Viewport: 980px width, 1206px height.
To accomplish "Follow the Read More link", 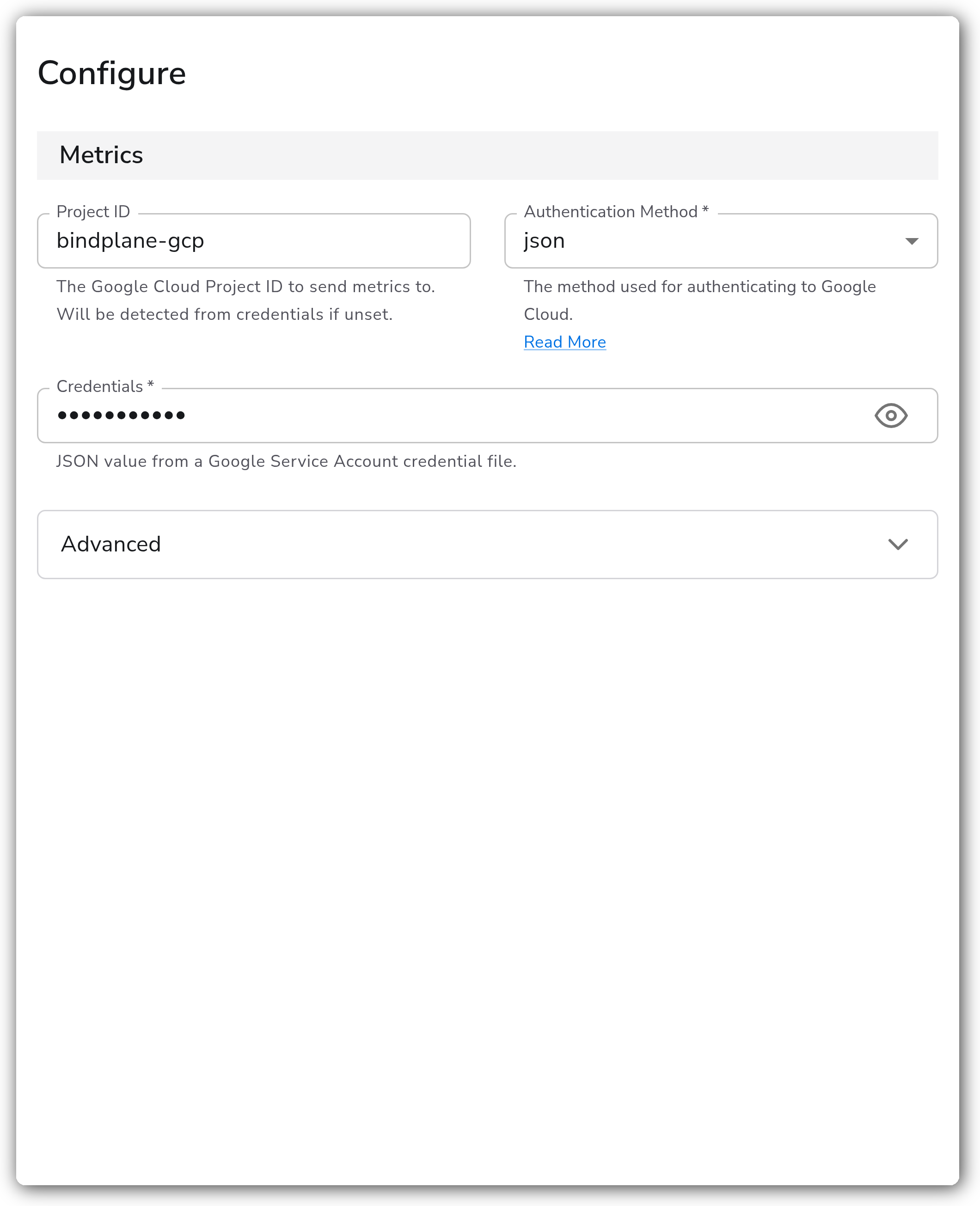I will coord(564,342).
